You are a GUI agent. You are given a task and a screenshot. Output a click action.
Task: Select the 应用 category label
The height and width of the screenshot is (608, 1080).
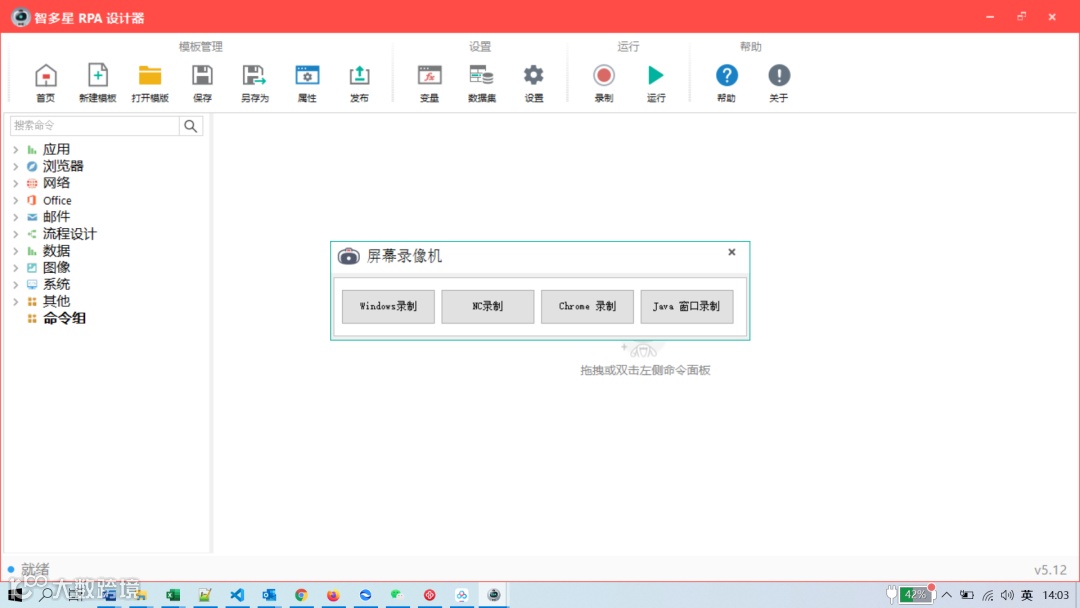coord(56,149)
